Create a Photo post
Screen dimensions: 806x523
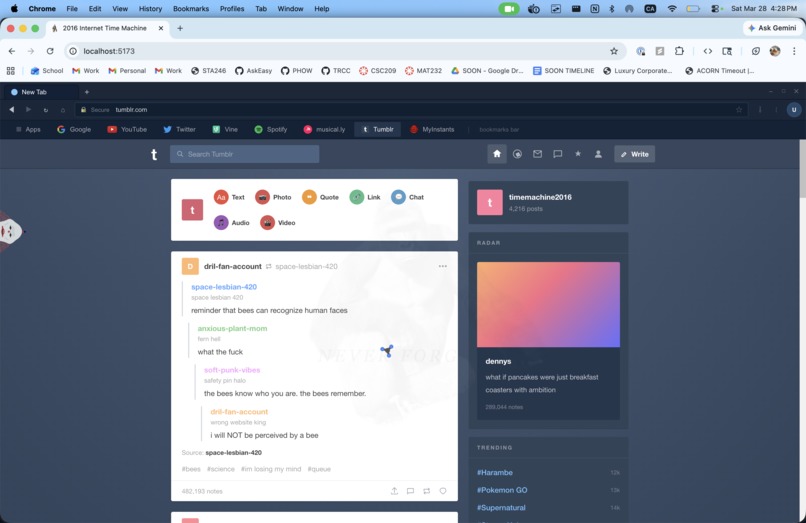coord(273,197)
